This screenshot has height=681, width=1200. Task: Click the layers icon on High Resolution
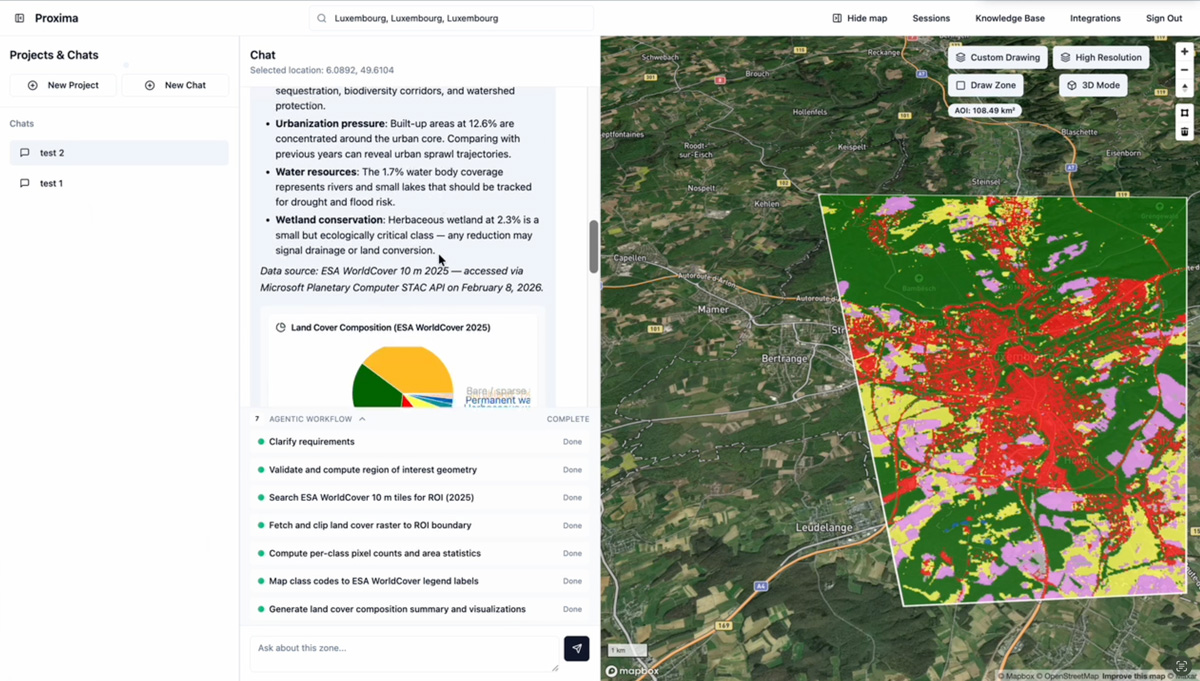1066,57
